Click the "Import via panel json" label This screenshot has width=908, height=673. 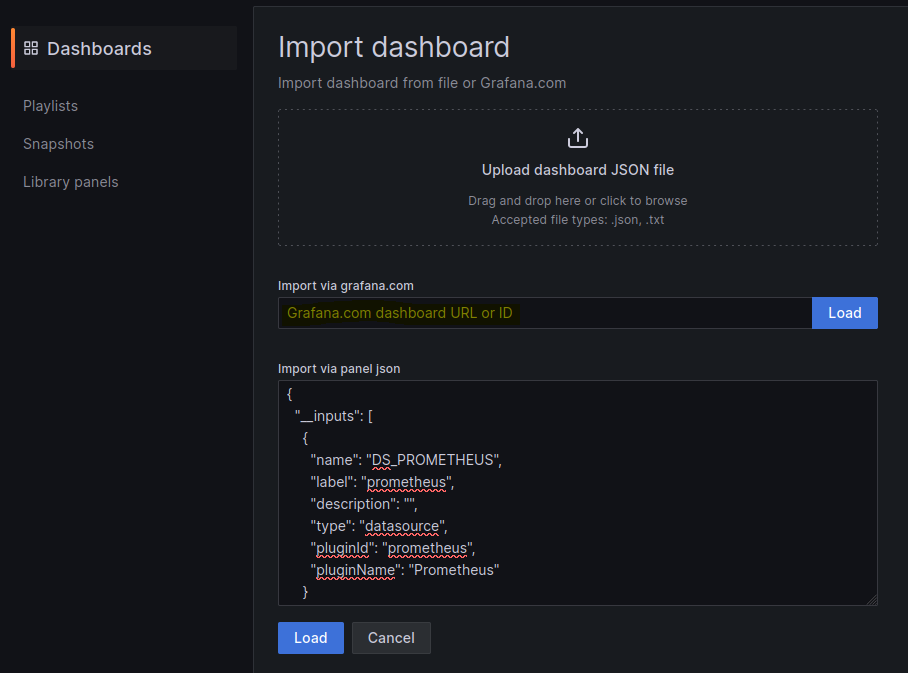tap(339, 369)
